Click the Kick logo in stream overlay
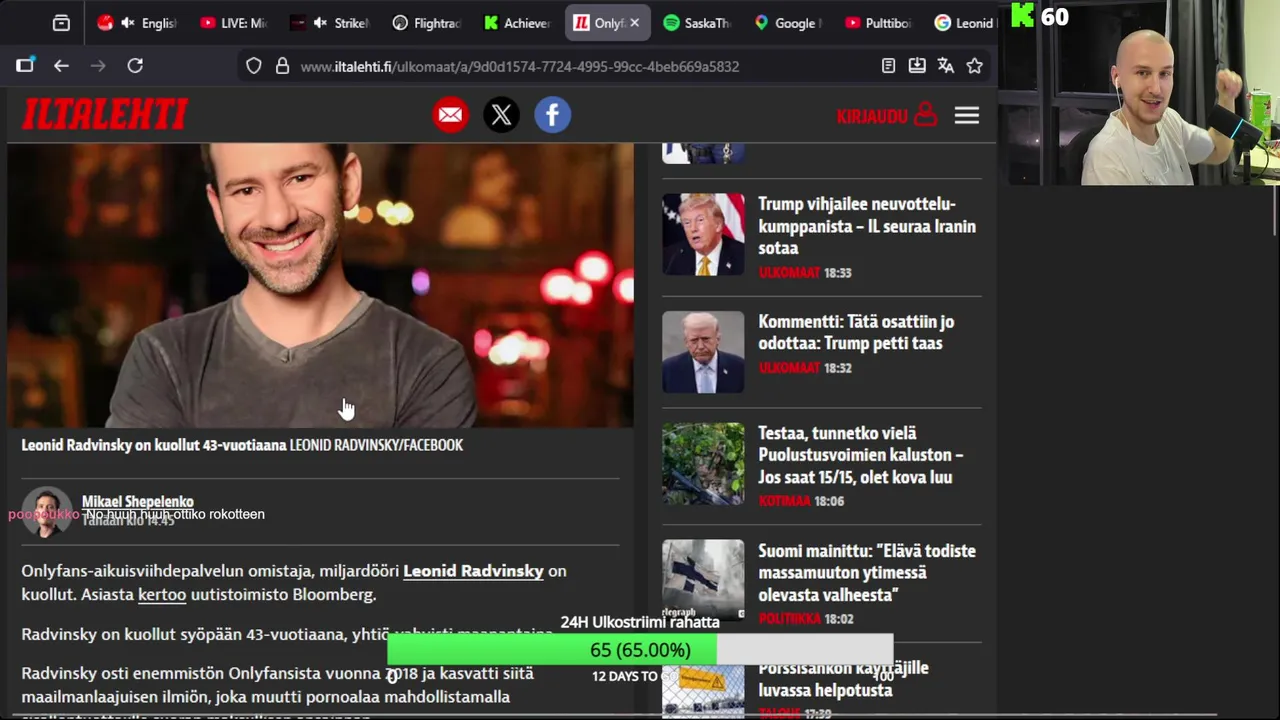The height and width of the screenshot is (720, 1280). click(x=1022, y=15)
